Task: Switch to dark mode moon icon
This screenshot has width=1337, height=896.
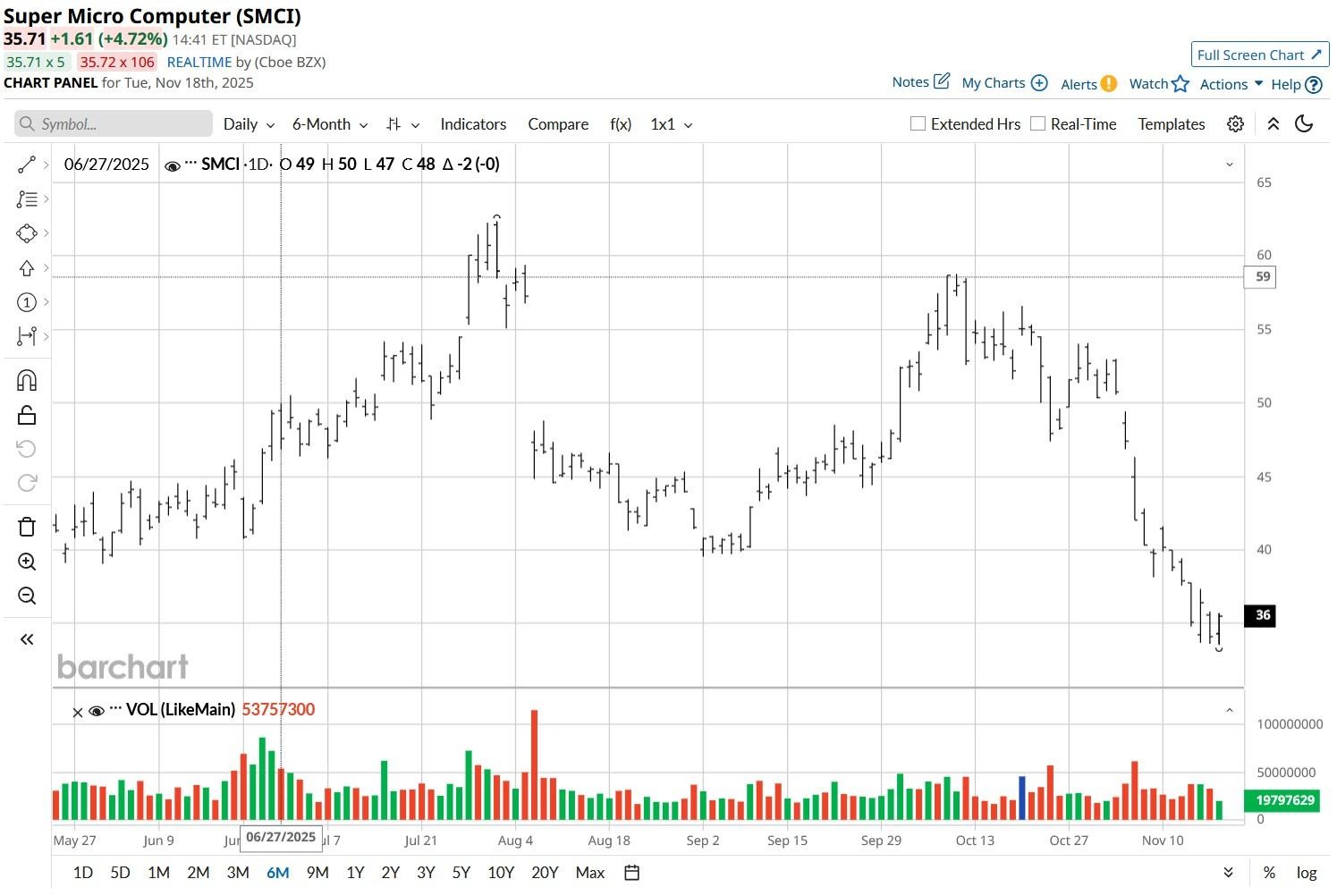Action: [1305, 124]
